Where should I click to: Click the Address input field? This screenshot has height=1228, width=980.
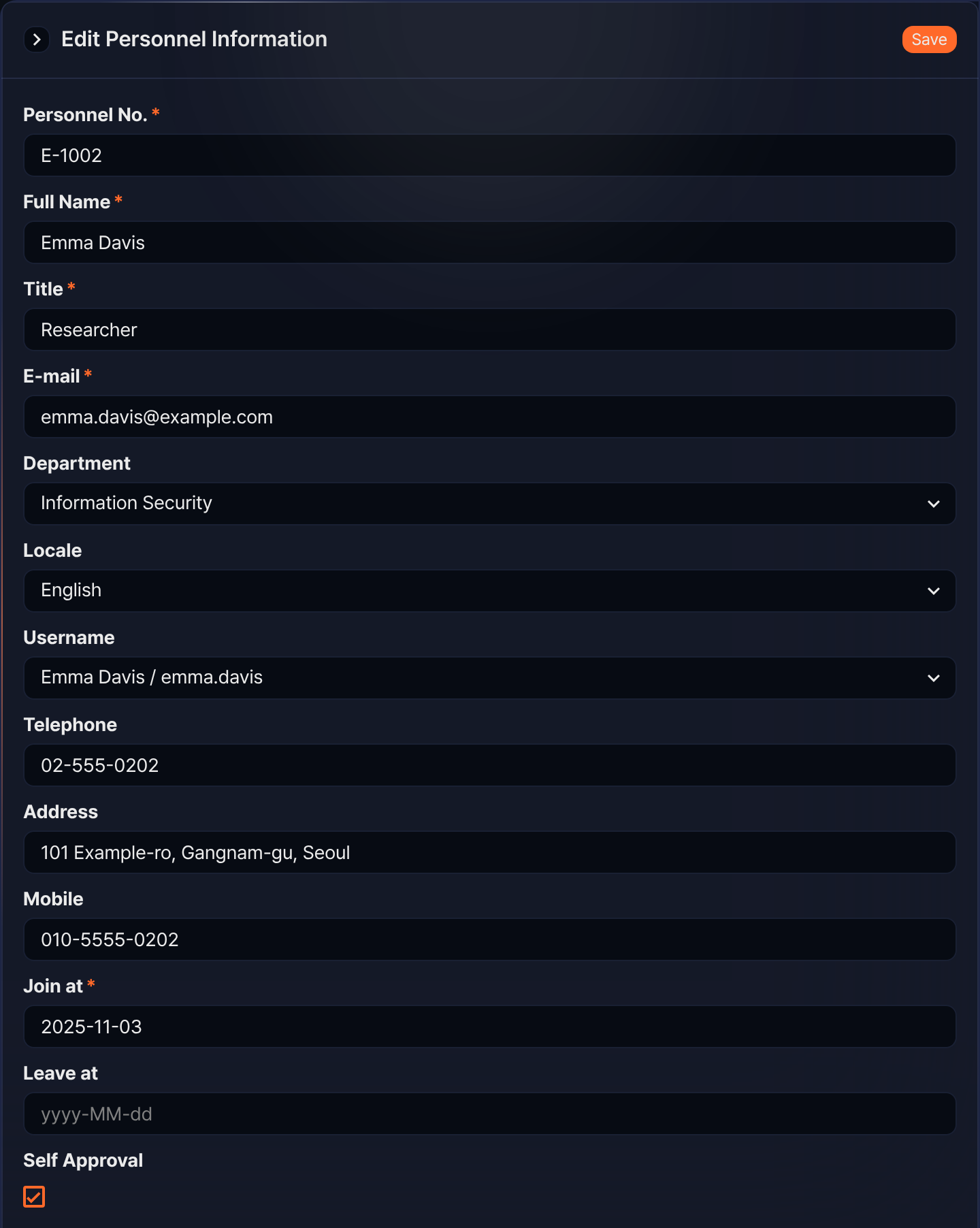[x=490, y=852]
